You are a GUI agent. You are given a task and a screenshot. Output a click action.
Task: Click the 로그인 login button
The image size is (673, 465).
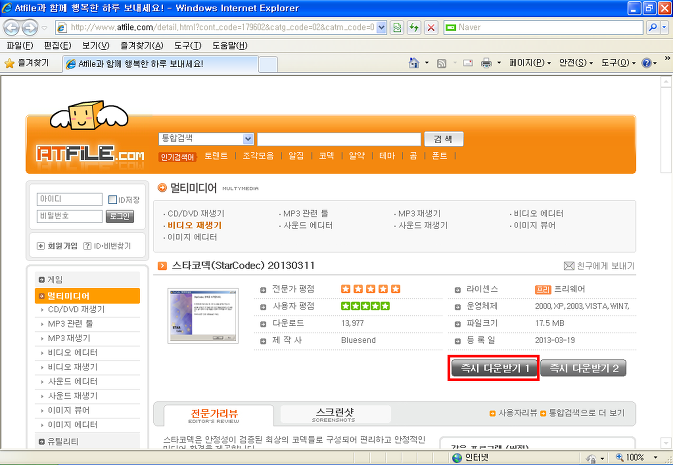tap(120, 216)
